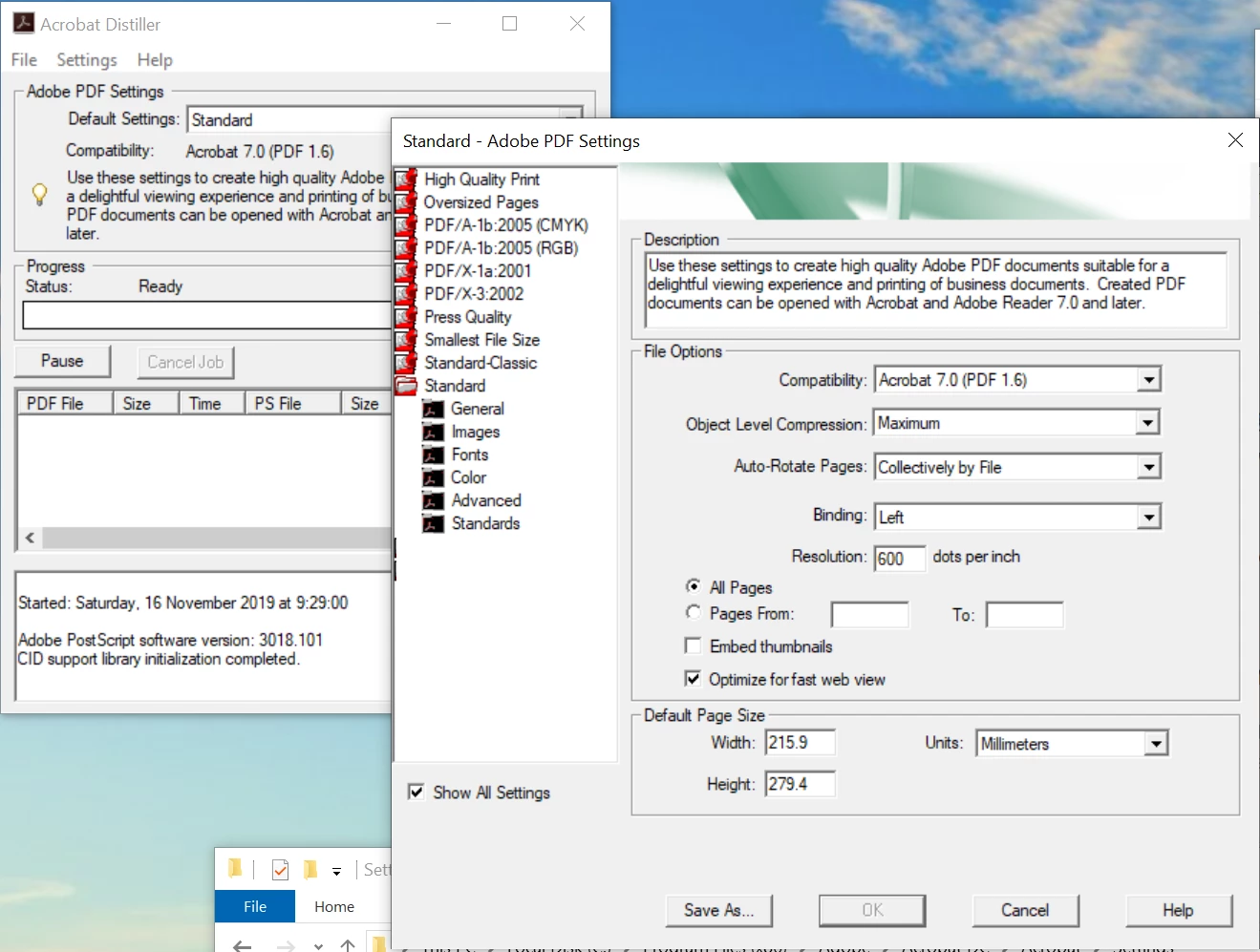1260x952 pixels.
Task: Open Default Settings dropdown in Distiller
Action: click(x=571, y=116)
